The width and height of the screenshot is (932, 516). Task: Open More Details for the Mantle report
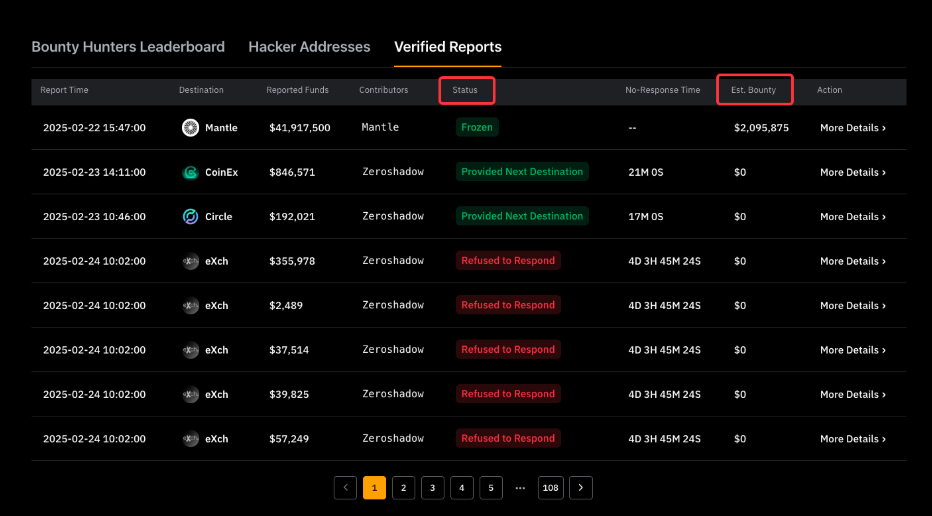[852, 128]
